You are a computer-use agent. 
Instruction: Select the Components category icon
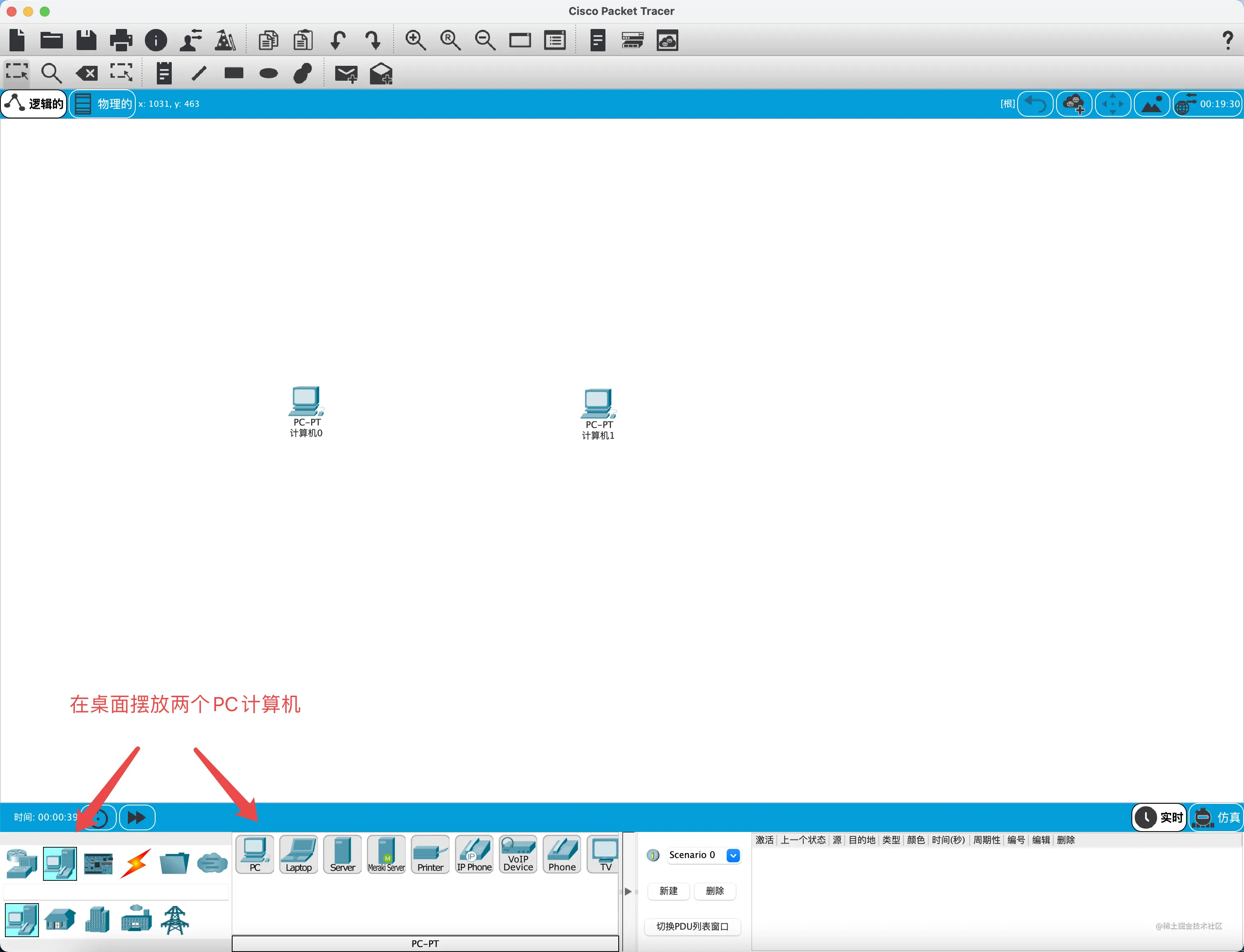tap(97, 863)
